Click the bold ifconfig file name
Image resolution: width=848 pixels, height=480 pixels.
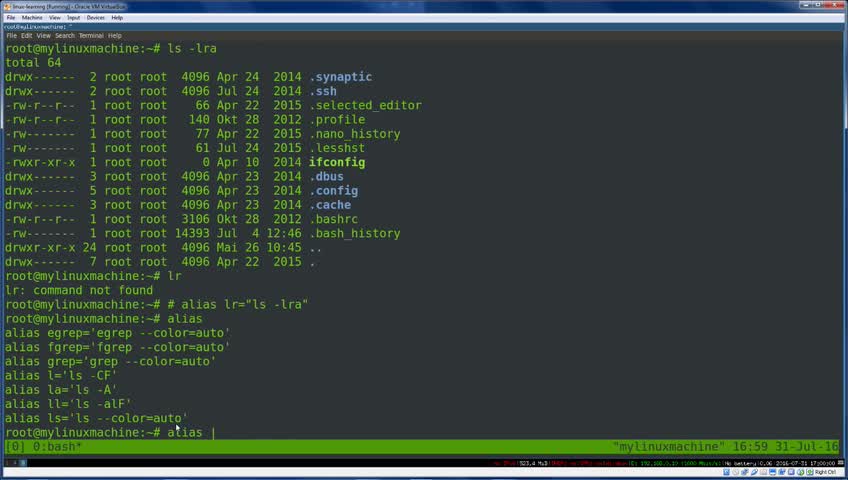pos(337,162)
